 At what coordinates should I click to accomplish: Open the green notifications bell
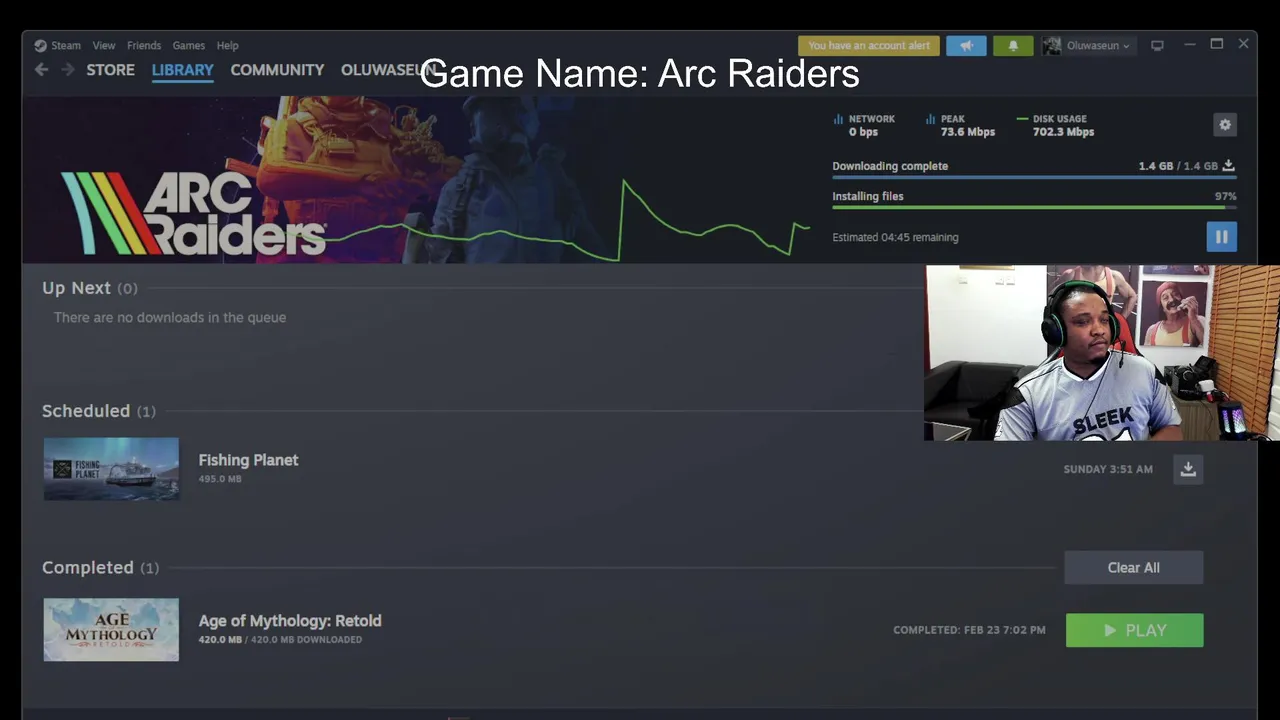(x=1013, y=46)
